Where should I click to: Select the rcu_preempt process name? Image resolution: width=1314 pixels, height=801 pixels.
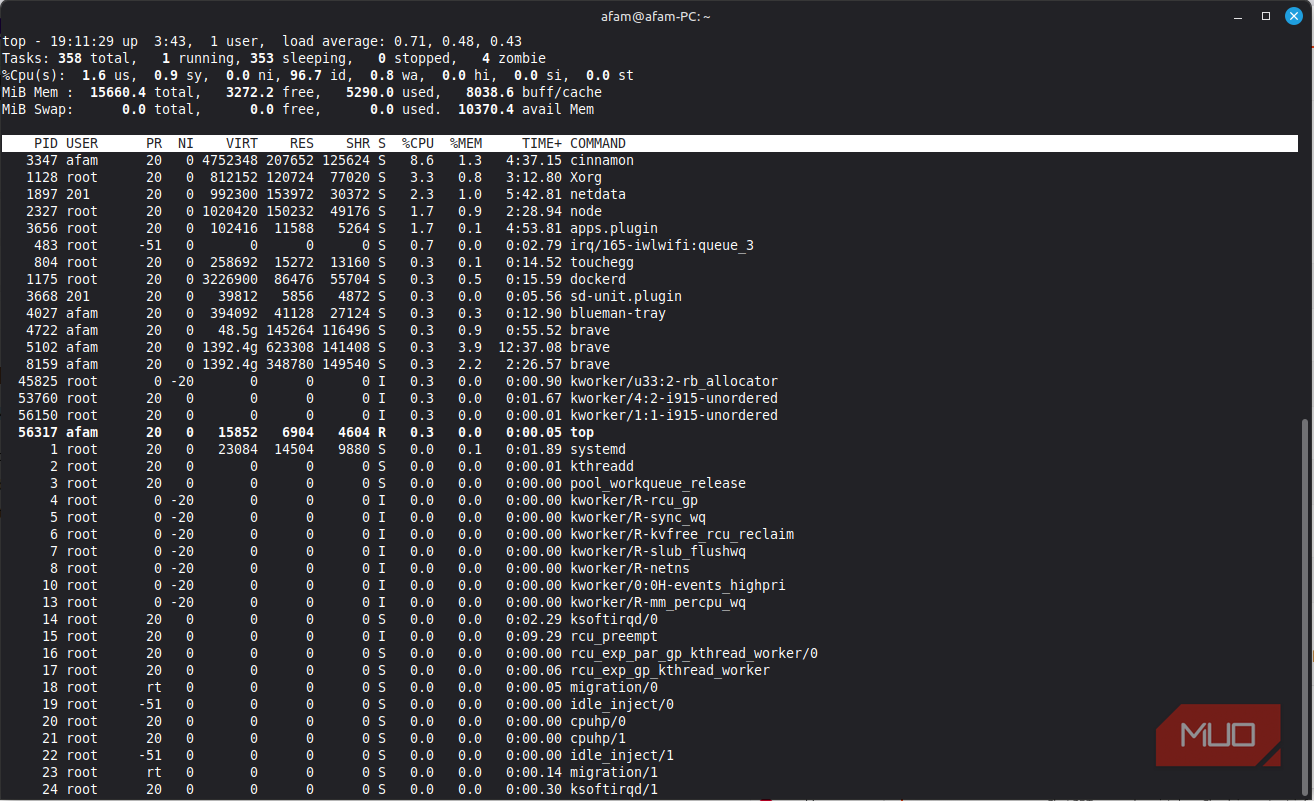click(x=614, y=636)
